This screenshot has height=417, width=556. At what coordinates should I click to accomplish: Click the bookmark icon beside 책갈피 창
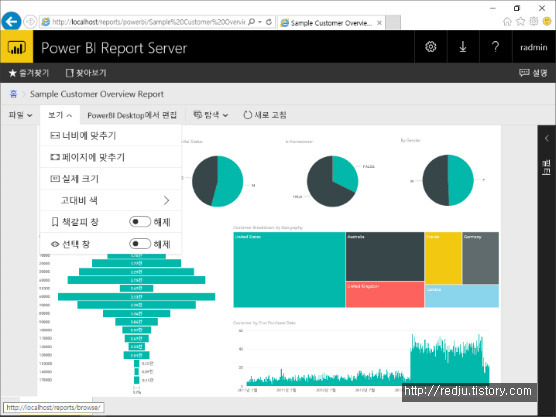click(x=55, y=222)
